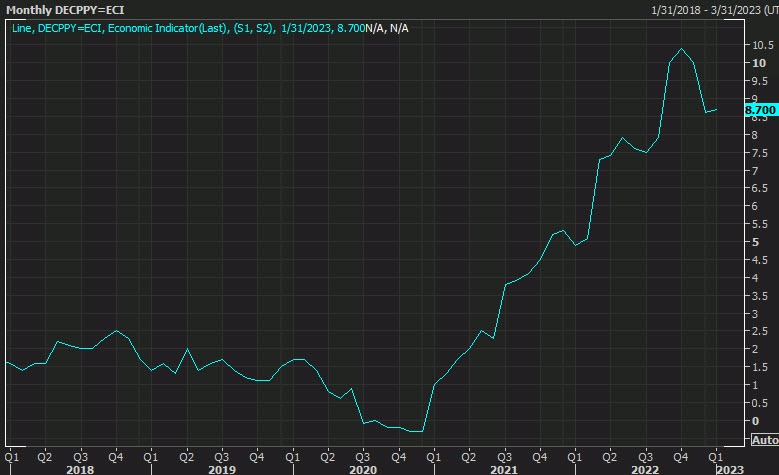
Task: Click the 7.5 value on price axis
Action: click(760, 152)
